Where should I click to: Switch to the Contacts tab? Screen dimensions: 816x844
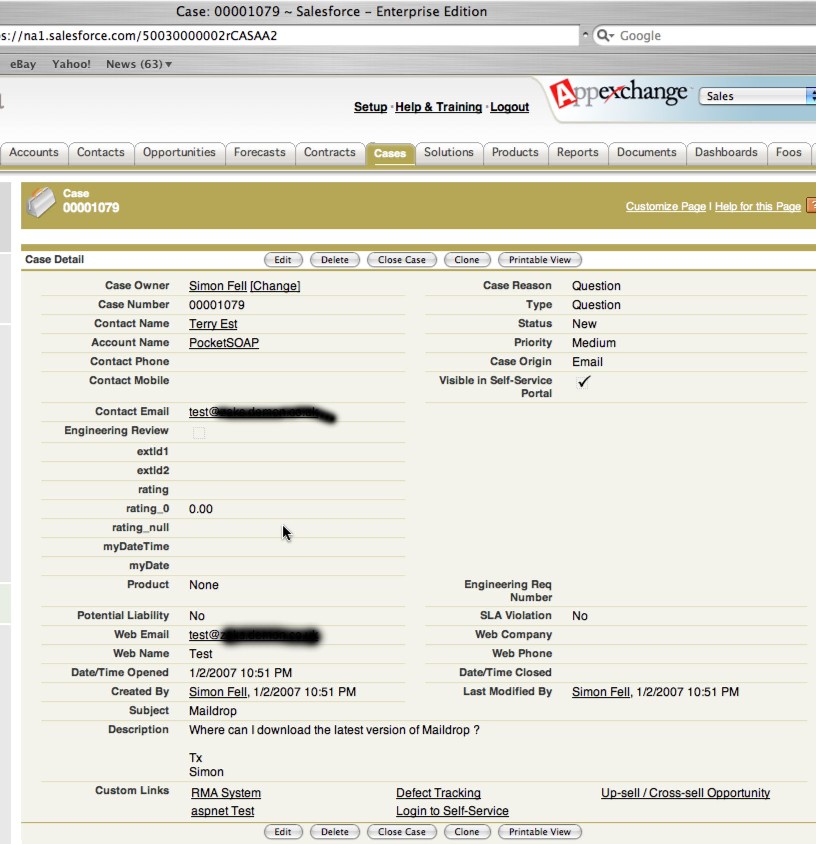tap(101, 152)
